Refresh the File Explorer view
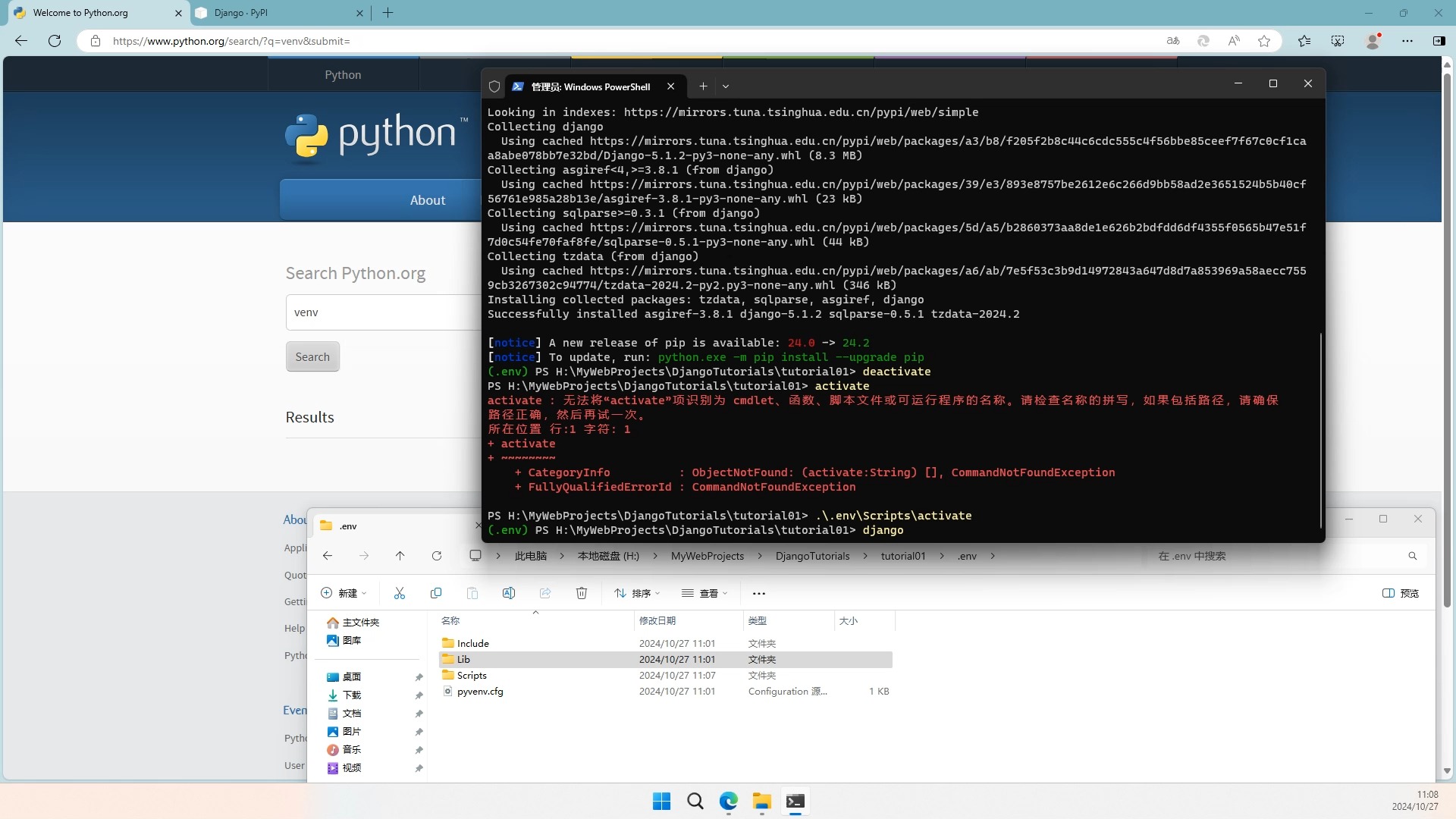 (x=437, y=556)
